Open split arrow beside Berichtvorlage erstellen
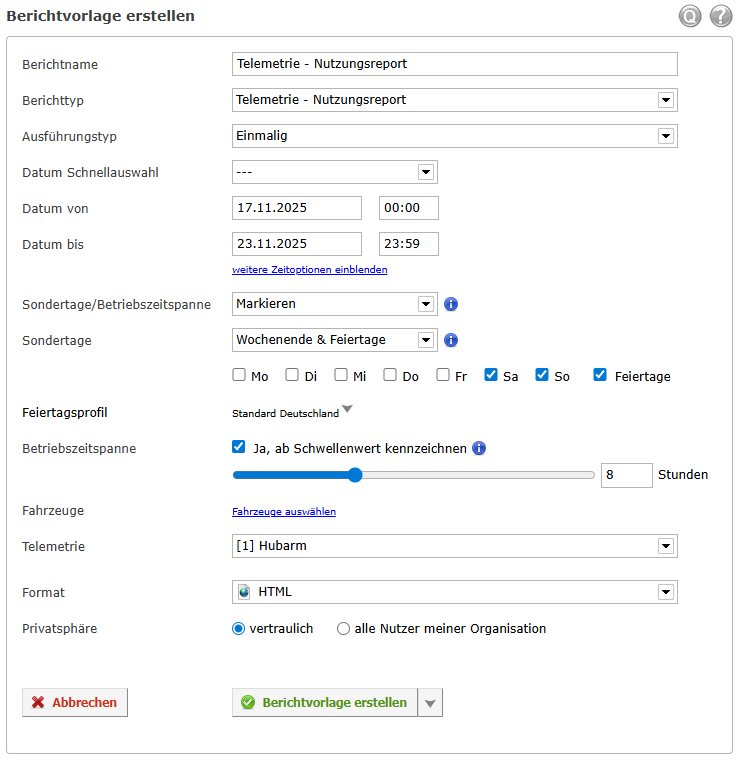The width and height of the screenshot is (756, 765). (x=430, y=703)
